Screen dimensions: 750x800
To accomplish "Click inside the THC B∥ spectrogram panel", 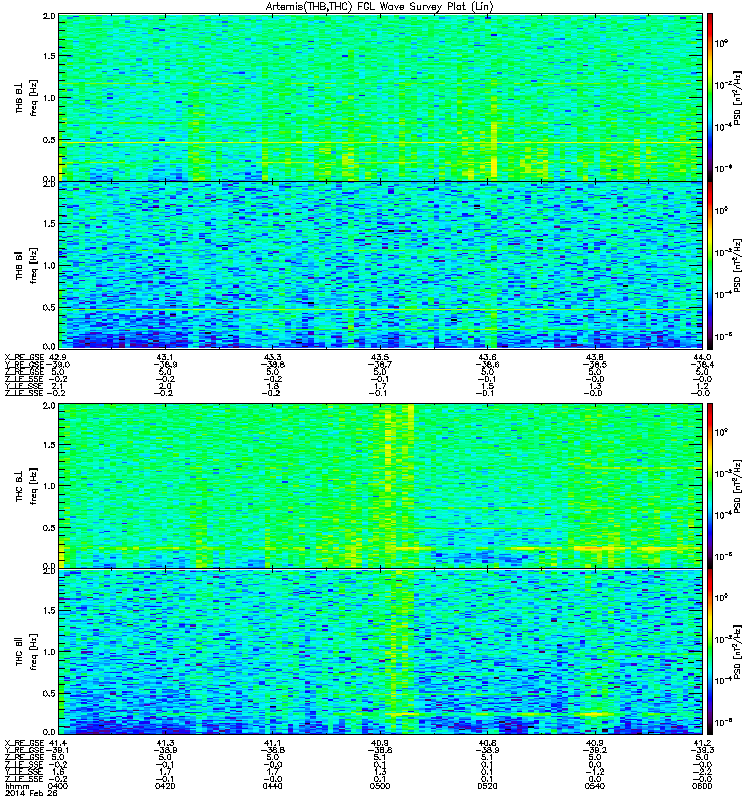I will (380, 652).
